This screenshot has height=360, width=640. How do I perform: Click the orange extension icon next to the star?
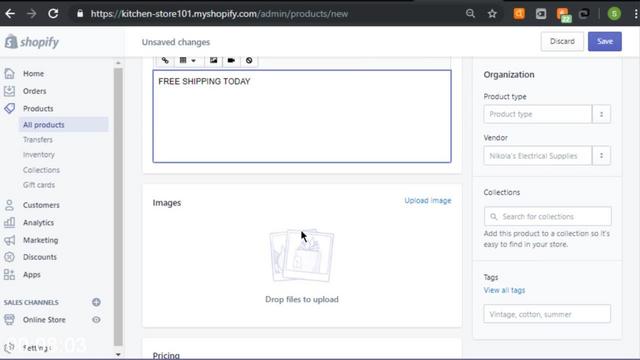(x=519, y=13)
